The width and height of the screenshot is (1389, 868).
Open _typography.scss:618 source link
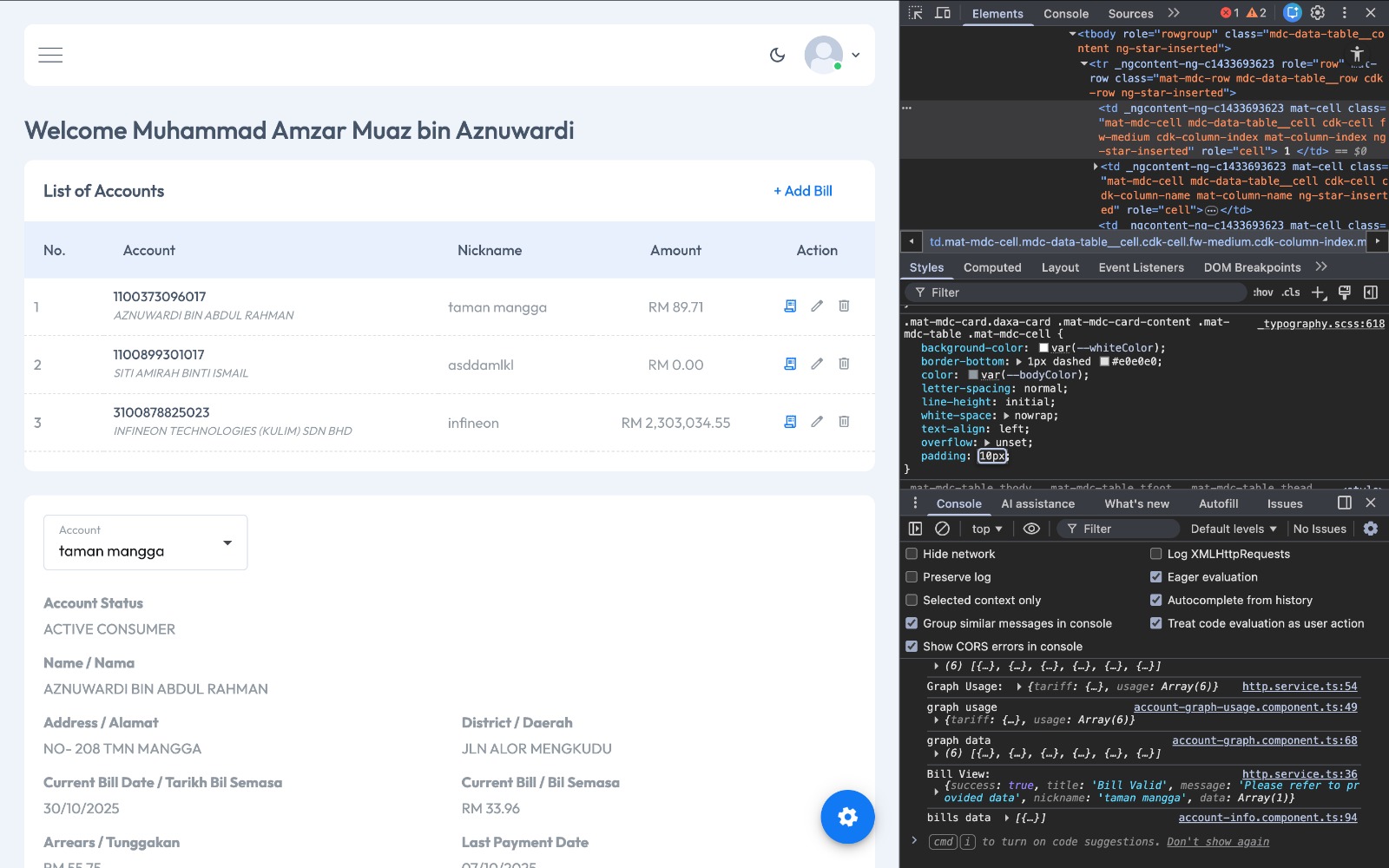click(1320, 324)
